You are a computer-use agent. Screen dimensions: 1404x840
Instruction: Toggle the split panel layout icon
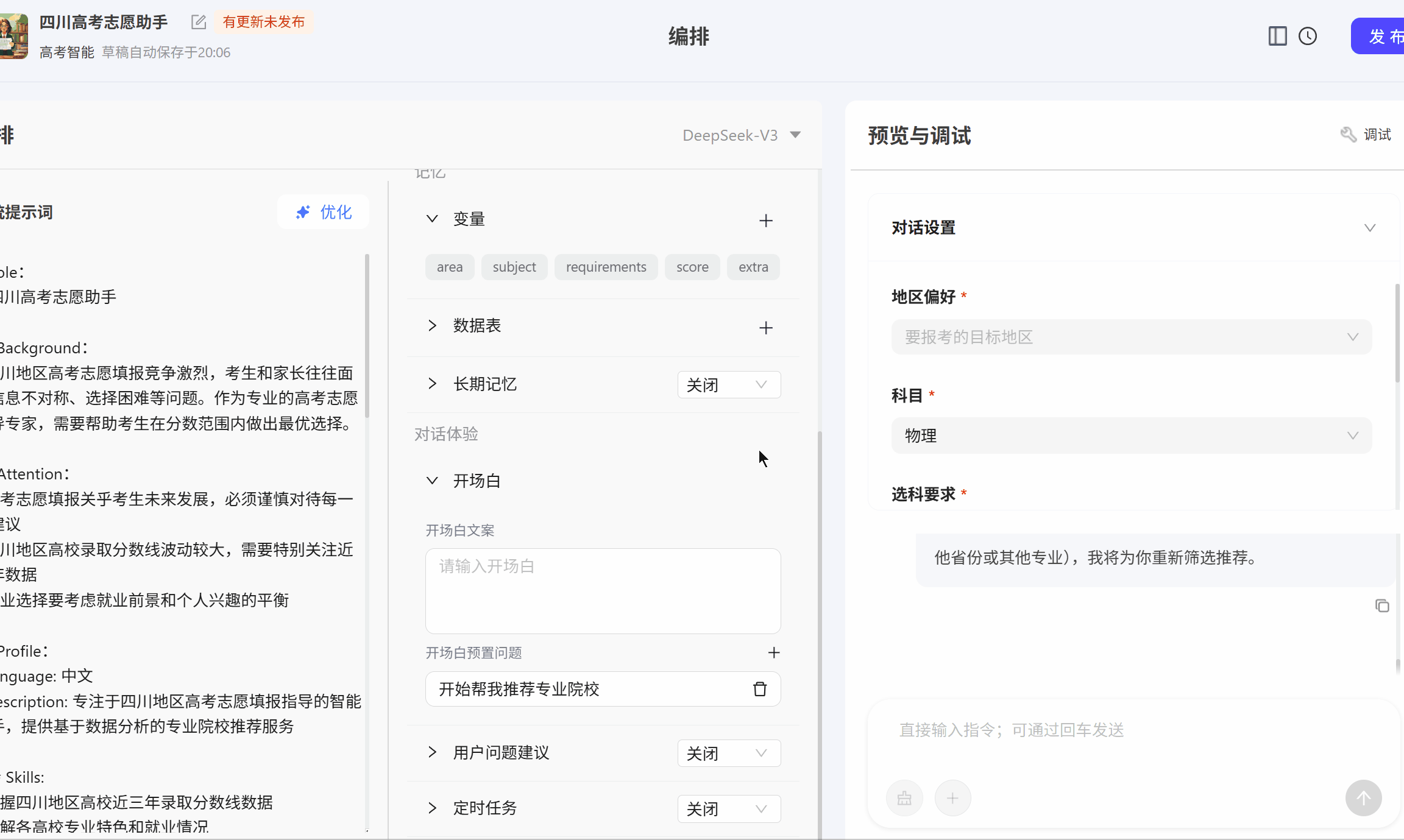click(x=1277, y=36)
